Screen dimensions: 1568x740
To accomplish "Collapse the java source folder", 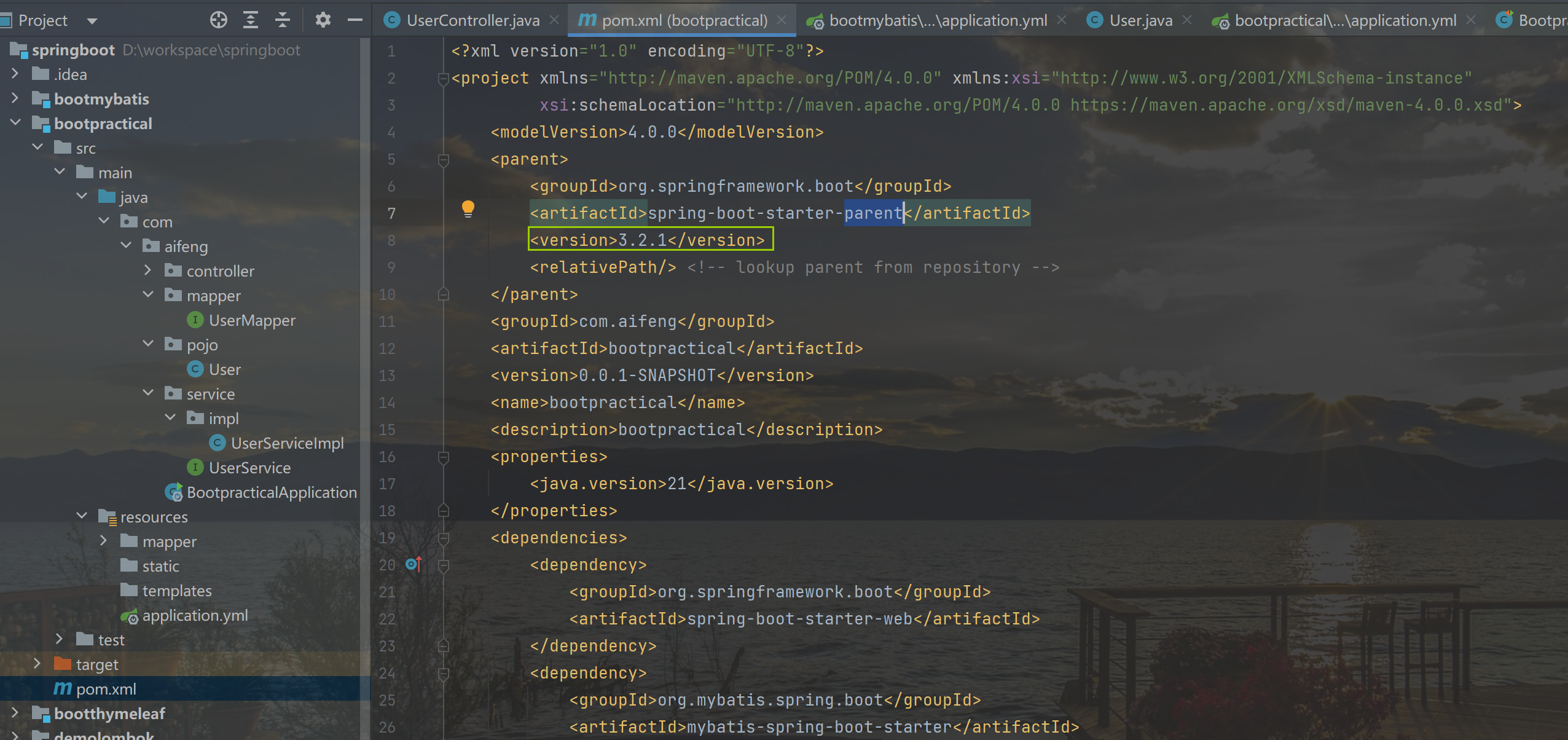I will (82, 197).
